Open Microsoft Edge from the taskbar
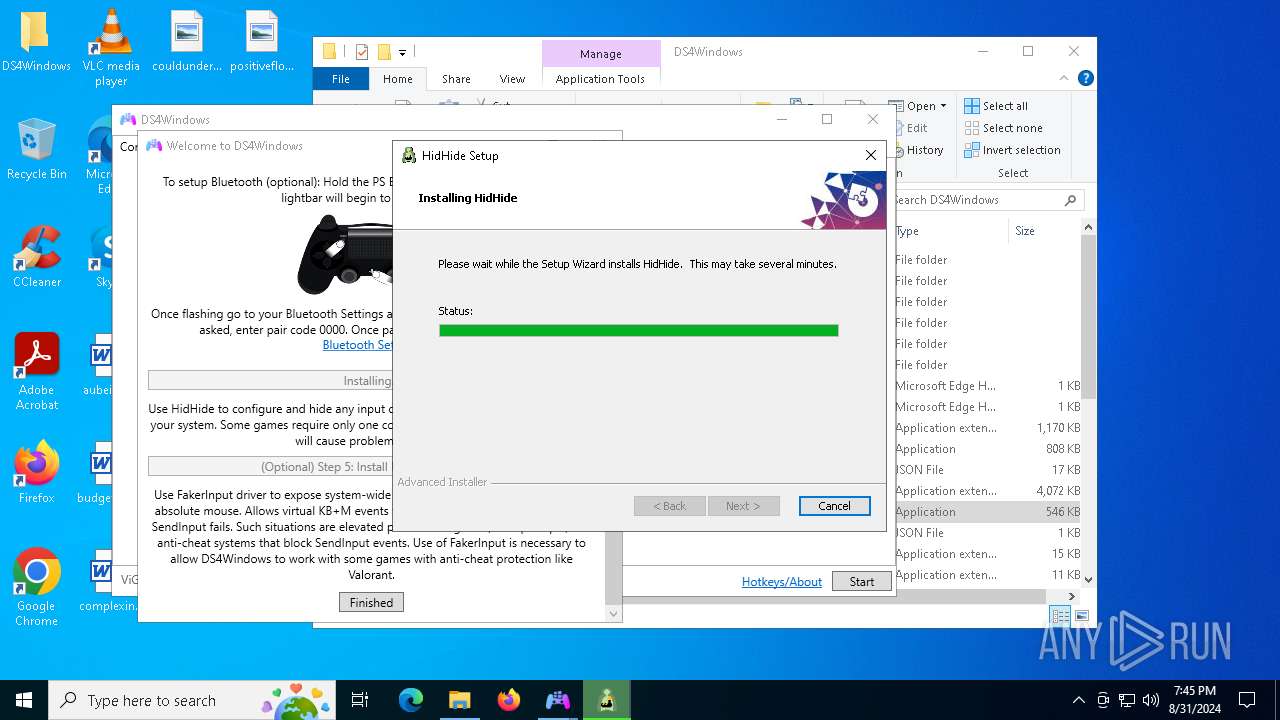This screenshot has width=1280, height=720. [411, 700]
